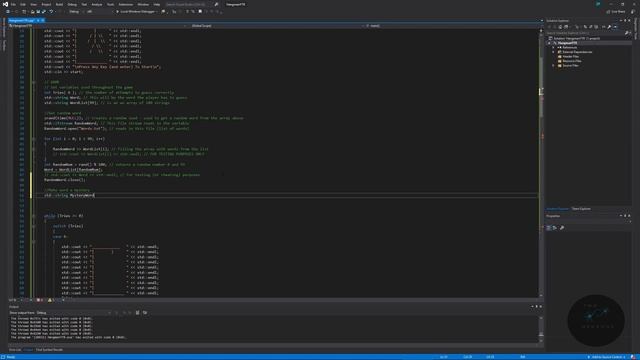Open 'Show output from' Debug dropdown
640x360 pixels.
74,313
